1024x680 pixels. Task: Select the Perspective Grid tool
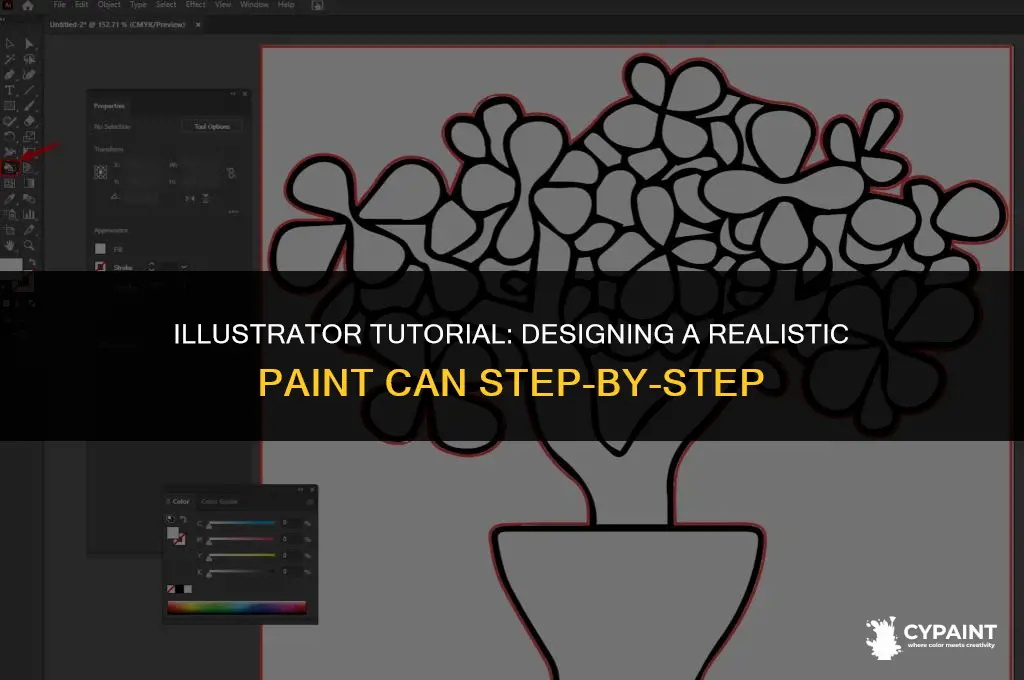point(29,169)
